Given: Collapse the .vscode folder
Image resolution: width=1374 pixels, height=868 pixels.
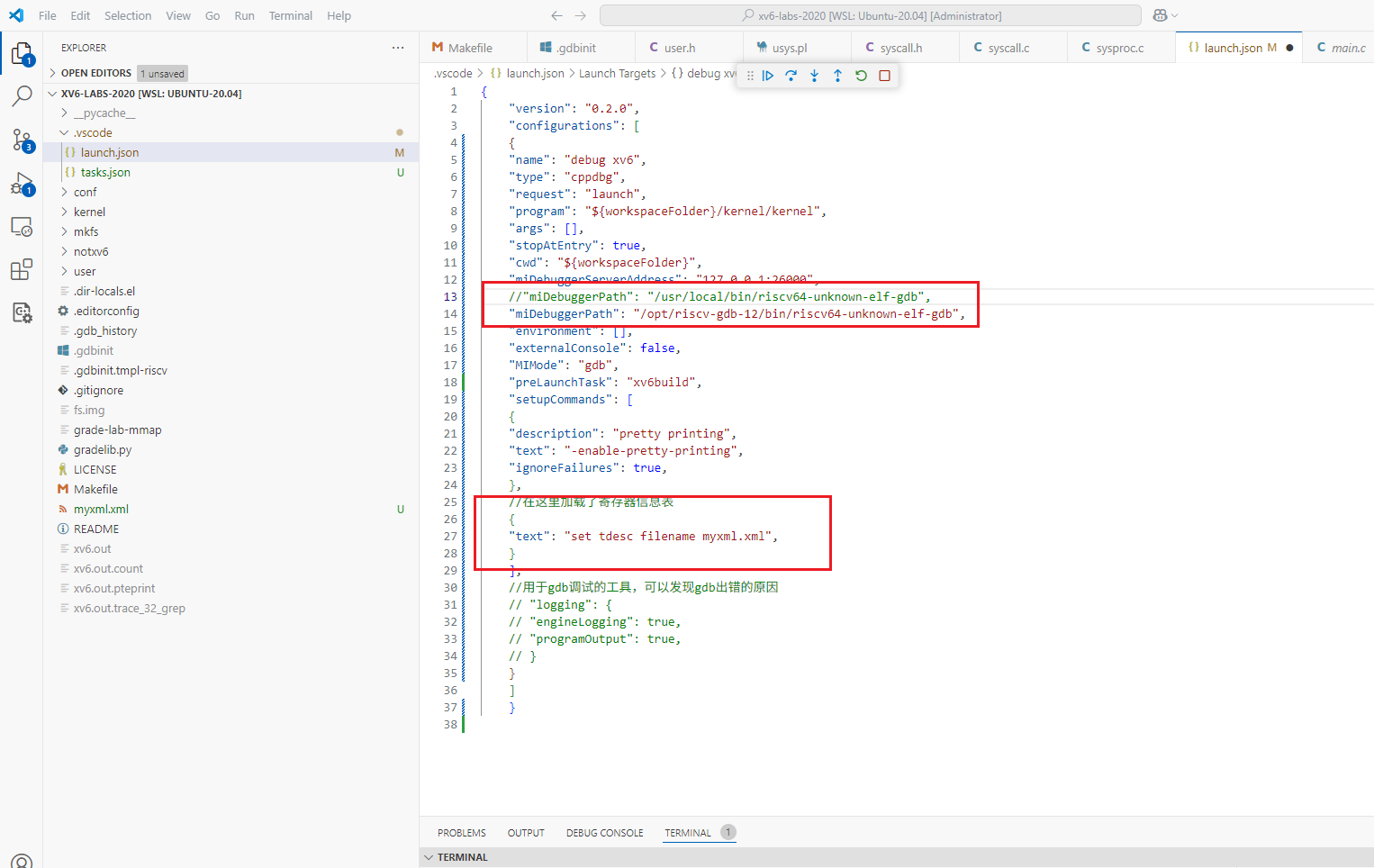Looking at the screenshot, I should click(x=92, y=132).
